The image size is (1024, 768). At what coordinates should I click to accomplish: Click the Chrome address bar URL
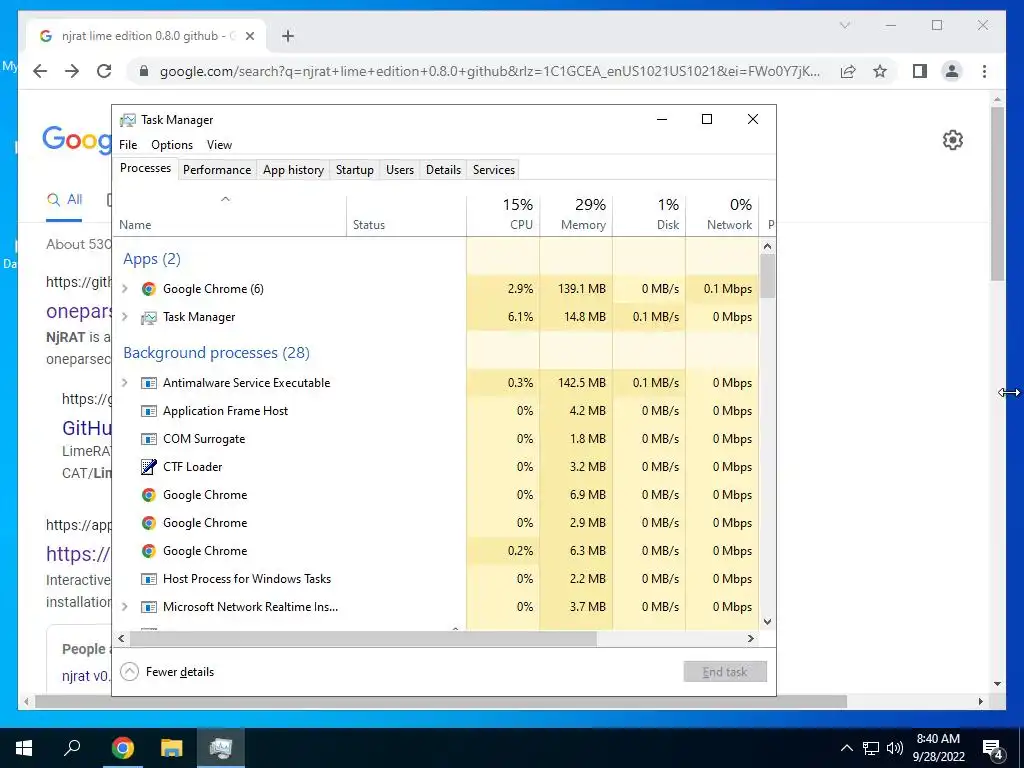click(x=490, y=71)
